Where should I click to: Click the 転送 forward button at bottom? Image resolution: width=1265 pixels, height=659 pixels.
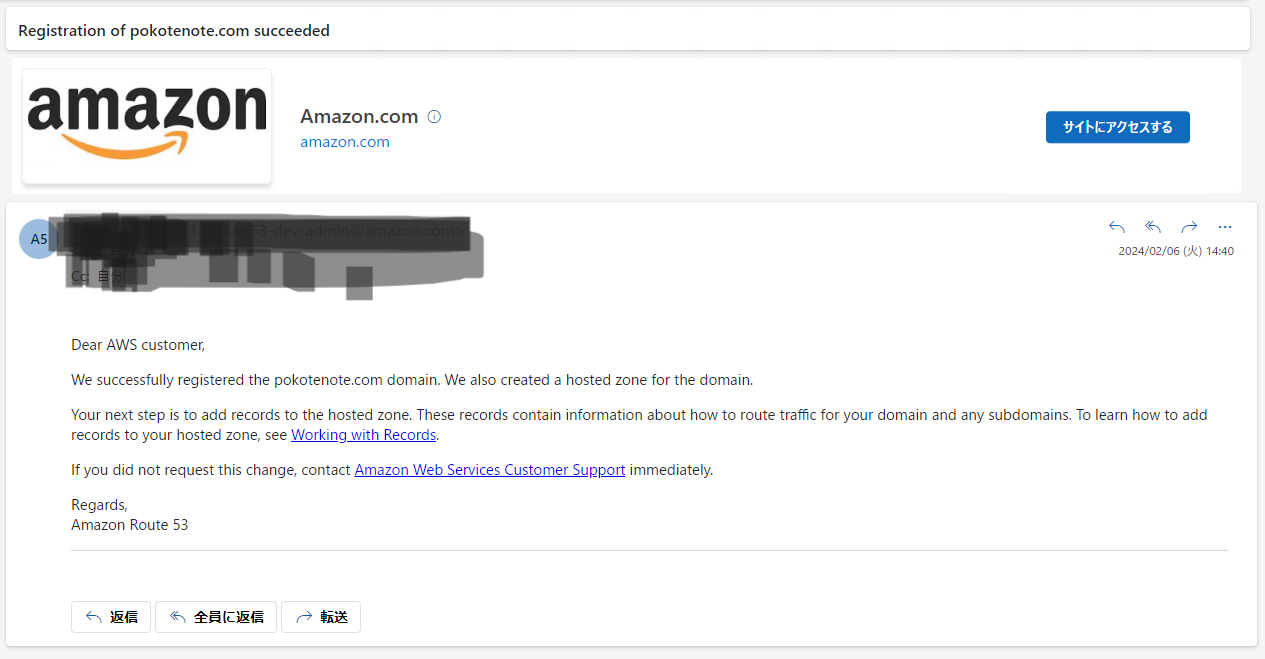pyautogui.click(x=321, y=617)
